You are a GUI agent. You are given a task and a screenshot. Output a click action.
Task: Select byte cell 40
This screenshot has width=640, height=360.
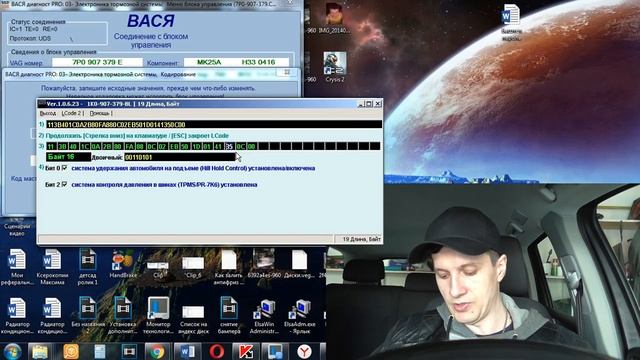[x=73, y=146]
